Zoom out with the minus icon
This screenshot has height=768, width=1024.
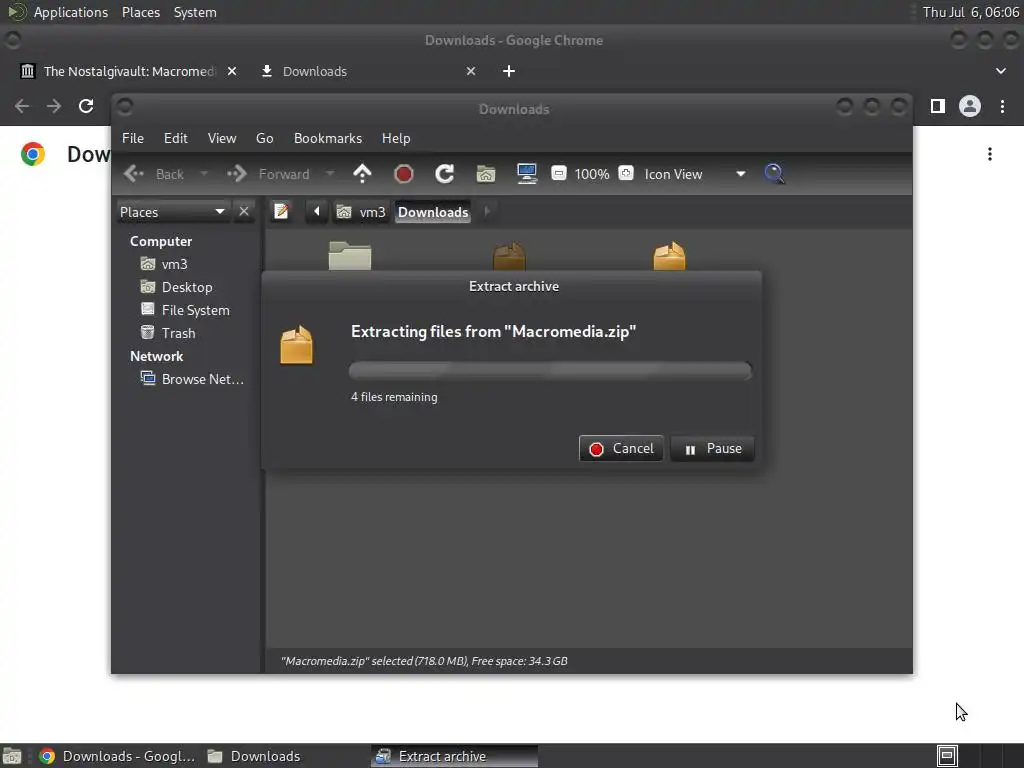(558, 174)
